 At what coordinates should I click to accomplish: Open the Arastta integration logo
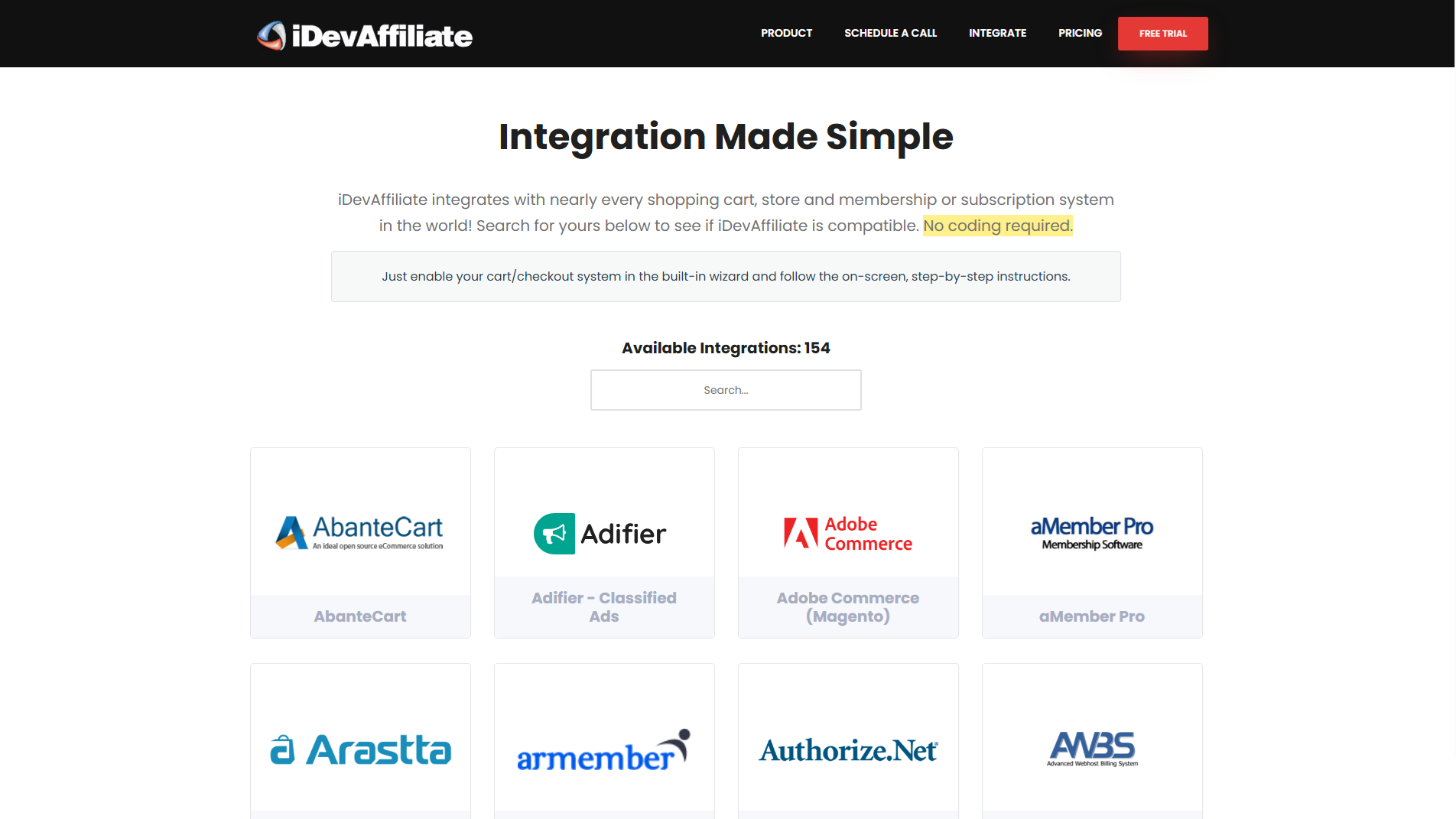(x=360, y=749)
